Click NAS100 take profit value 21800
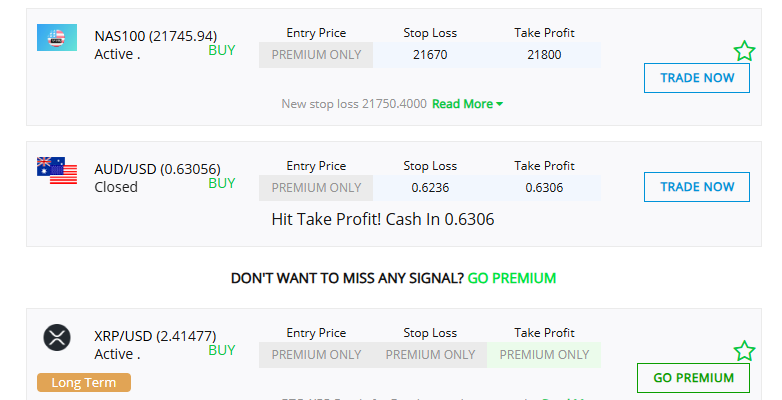782x400 pixels. pyautogui.click(x=544, y=55)
